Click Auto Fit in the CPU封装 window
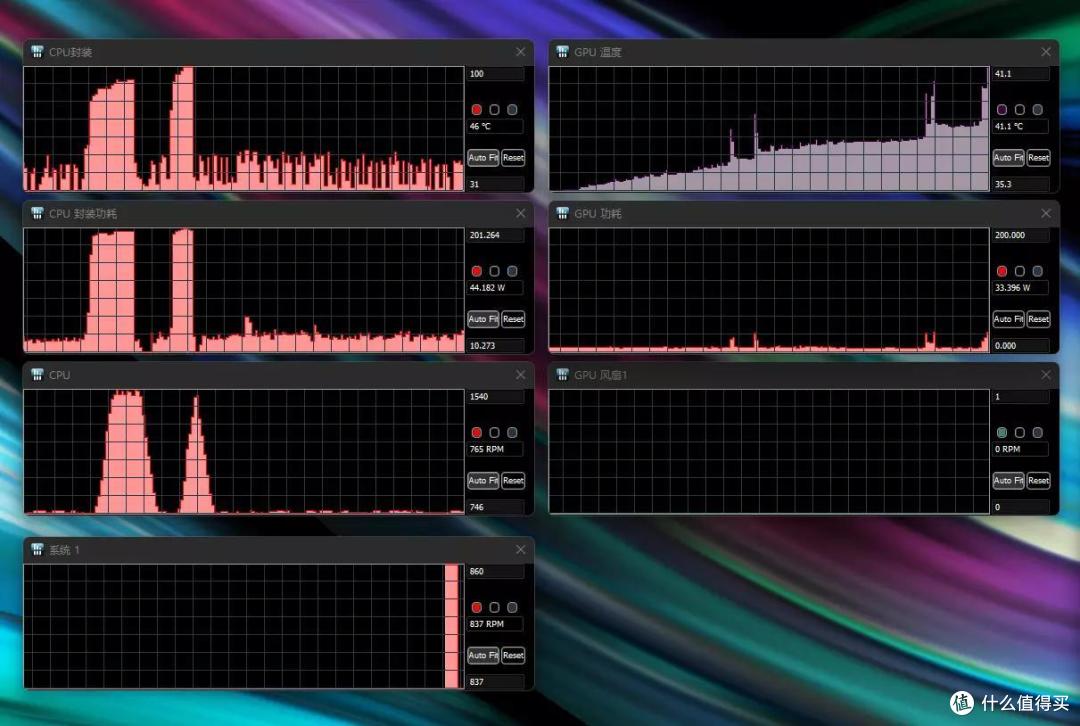 pos(483,158)
